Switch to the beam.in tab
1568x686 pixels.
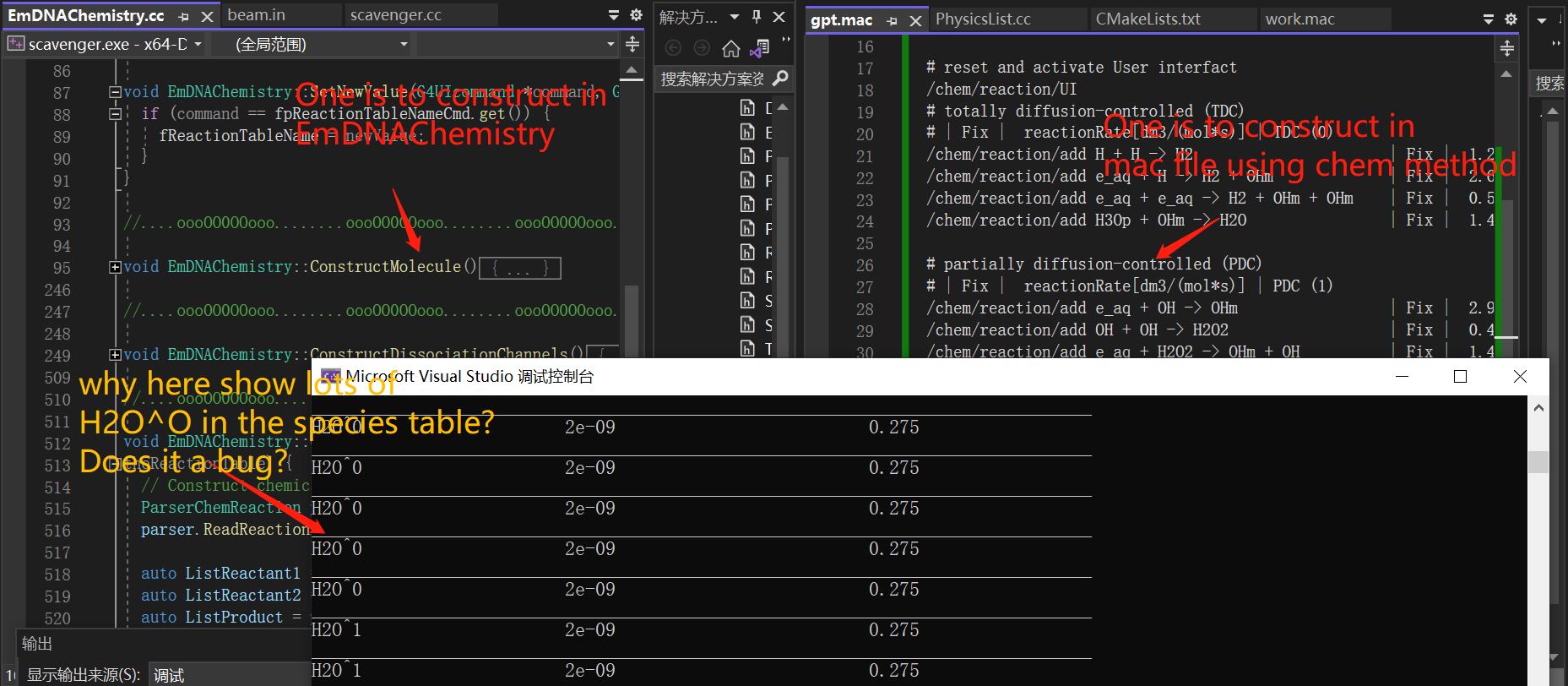click(x=257, y=15)
